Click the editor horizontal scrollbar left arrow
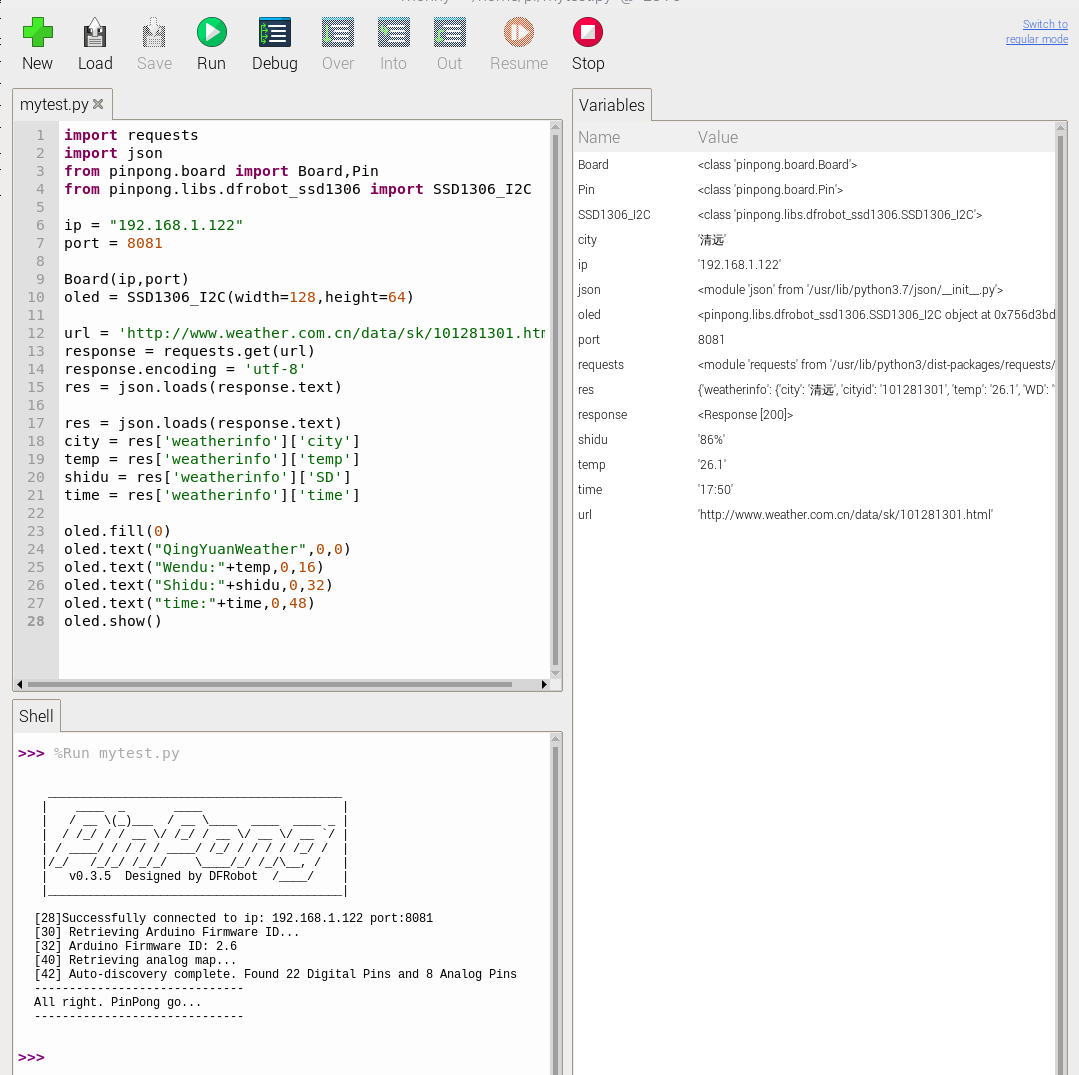The width and height of the screenshot is (1079, 1075). [x=19, y=684]
